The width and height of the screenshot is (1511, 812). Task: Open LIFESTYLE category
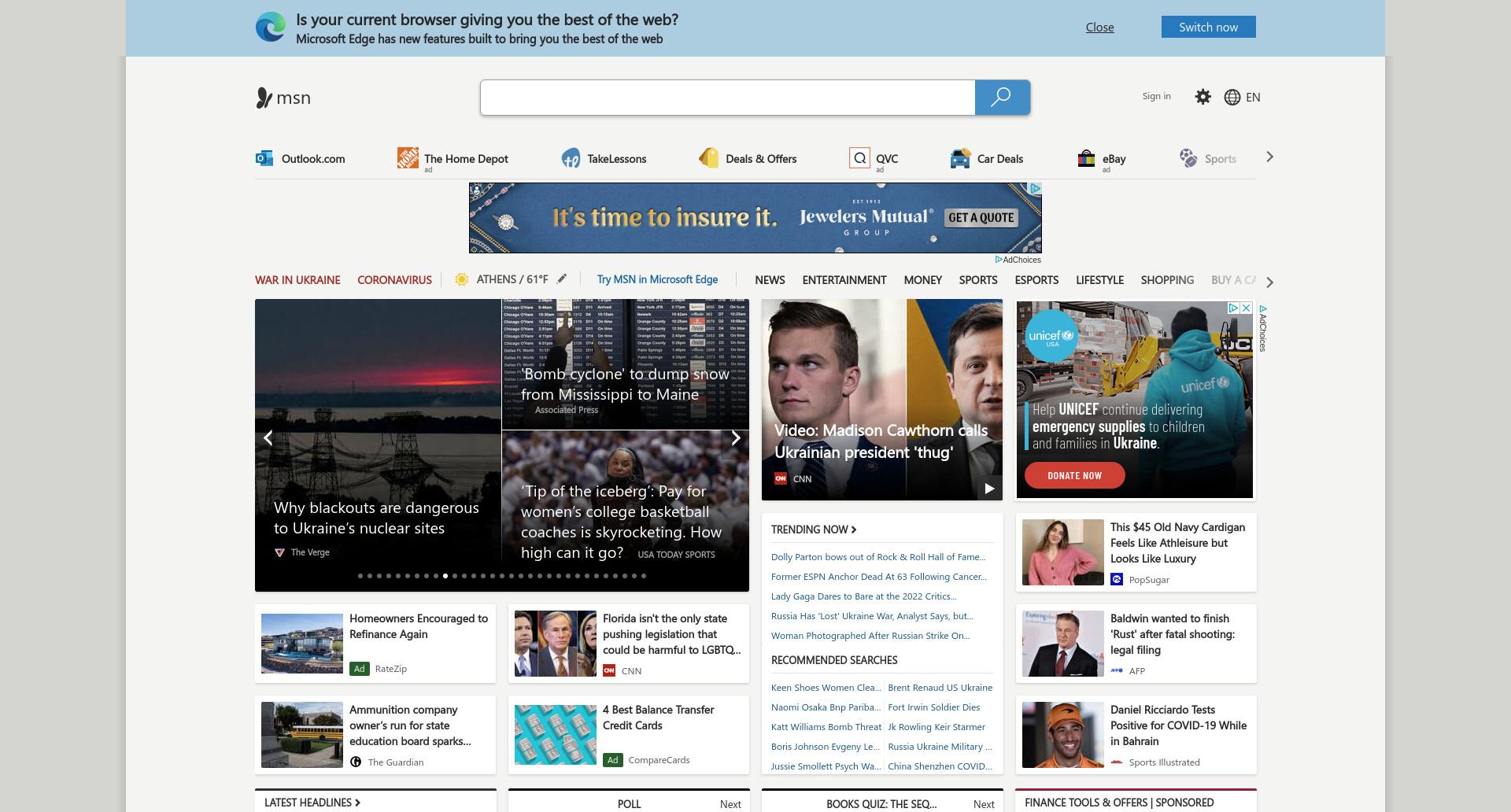point(1099,280)
